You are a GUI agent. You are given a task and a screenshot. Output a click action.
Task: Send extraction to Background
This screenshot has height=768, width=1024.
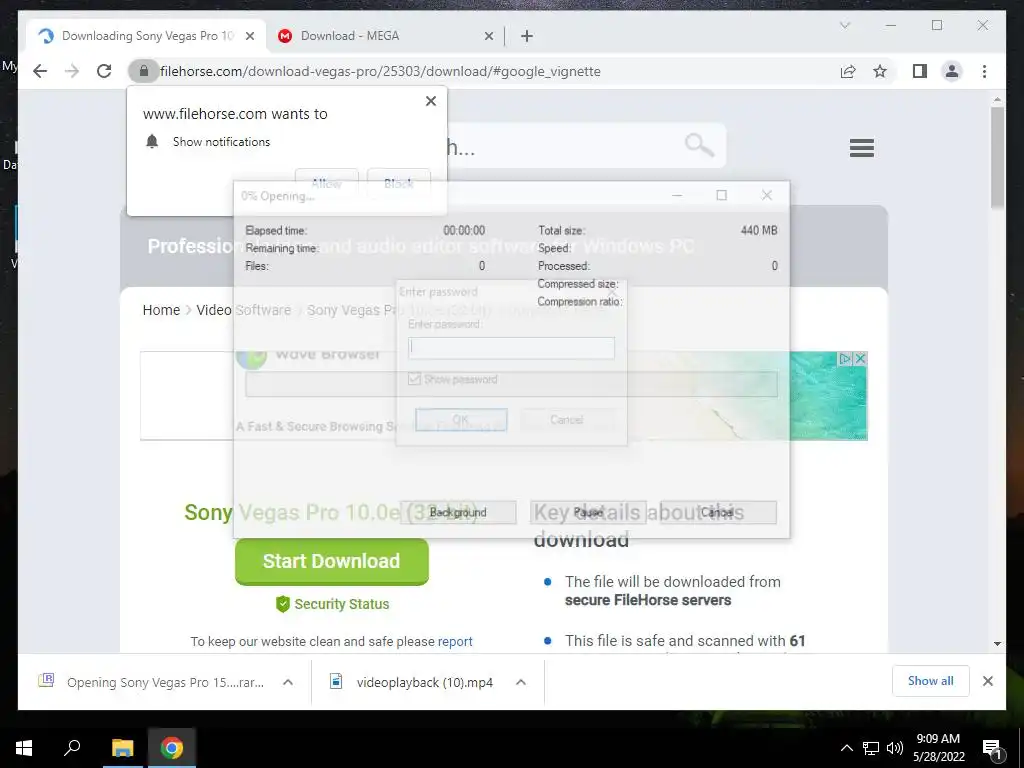[458, 513]
